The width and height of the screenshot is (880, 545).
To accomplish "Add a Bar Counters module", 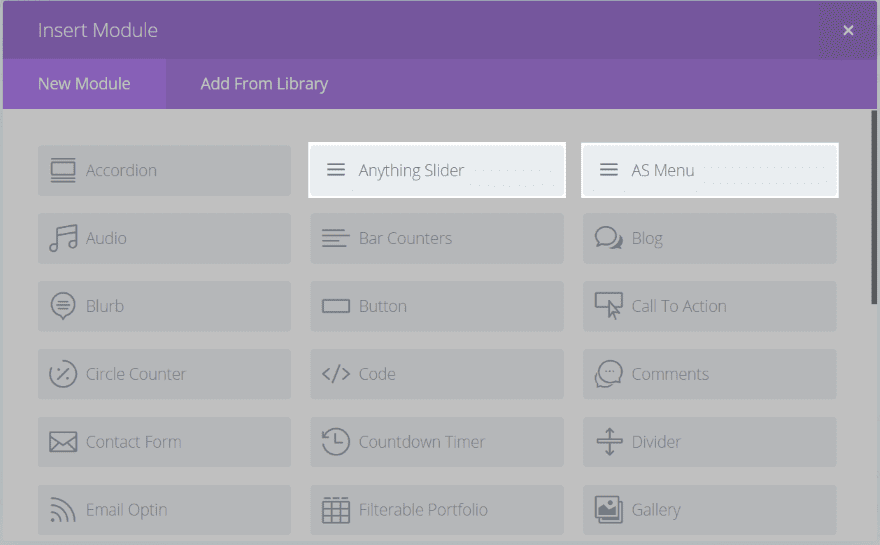I will (437, 239).
